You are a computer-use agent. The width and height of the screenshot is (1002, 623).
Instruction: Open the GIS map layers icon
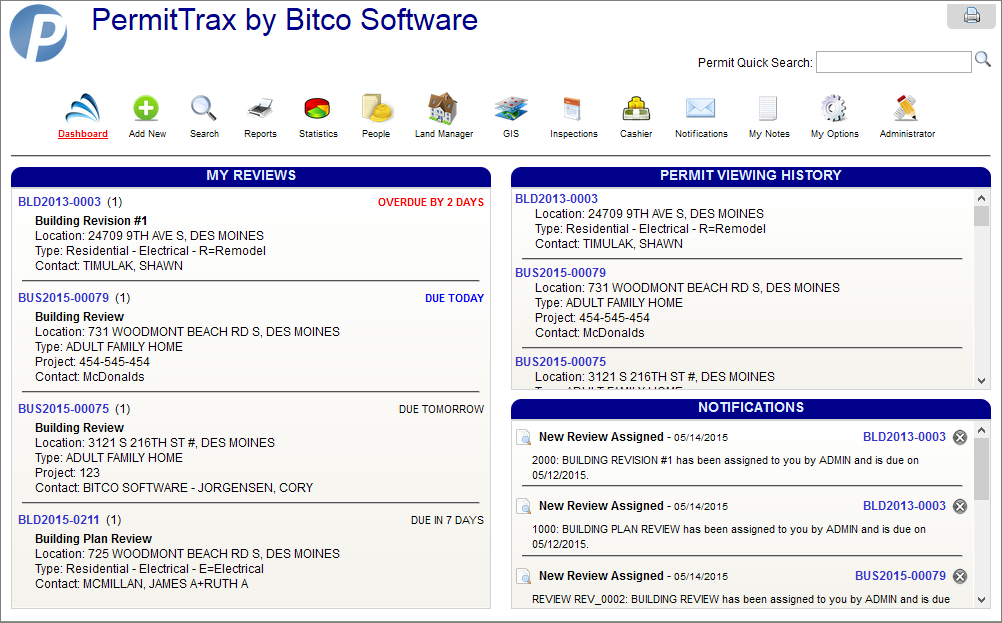pyautogui.click(x=511, y=109)
